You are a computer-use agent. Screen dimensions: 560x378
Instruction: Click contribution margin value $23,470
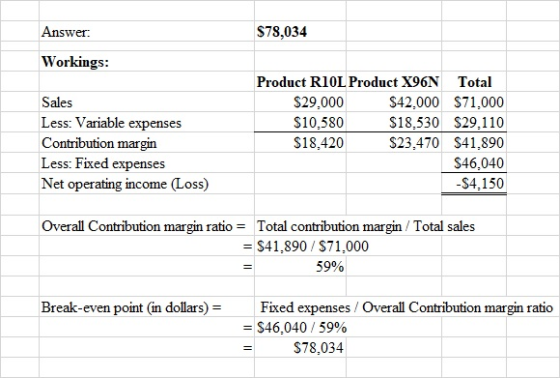point(414,143)
